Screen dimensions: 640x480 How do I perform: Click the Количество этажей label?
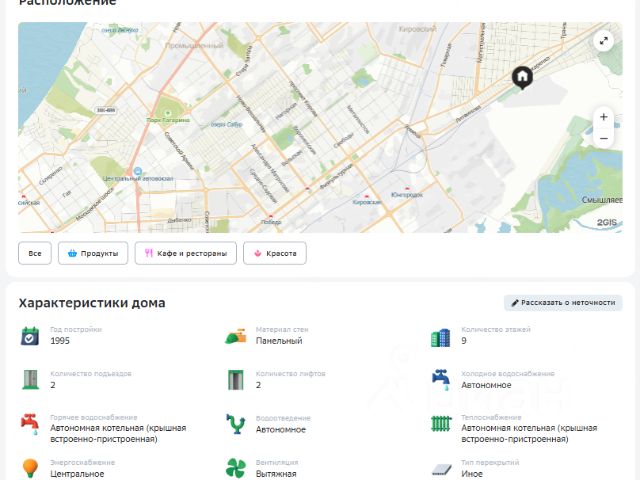496,329
